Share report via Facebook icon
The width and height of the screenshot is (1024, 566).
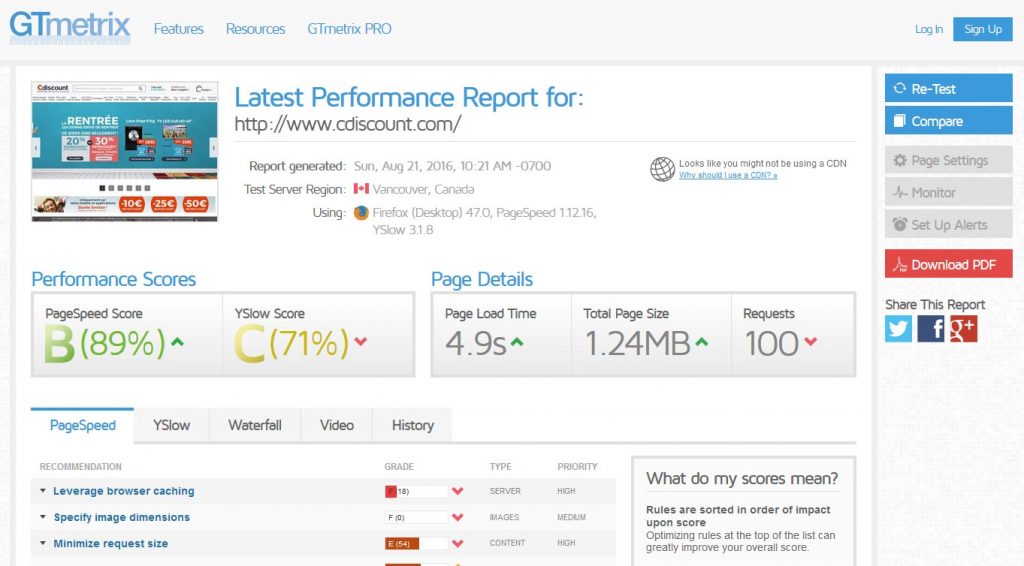pyautogui.click(x=931, y=328)
